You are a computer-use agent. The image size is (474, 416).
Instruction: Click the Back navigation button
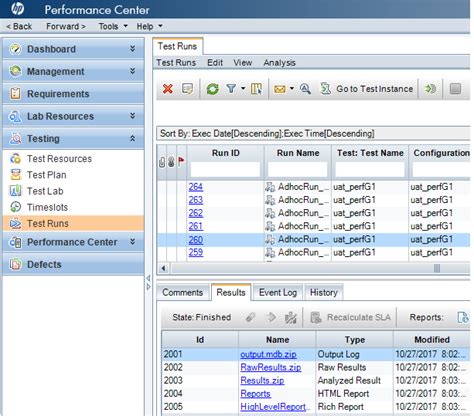tap(19, 26)
